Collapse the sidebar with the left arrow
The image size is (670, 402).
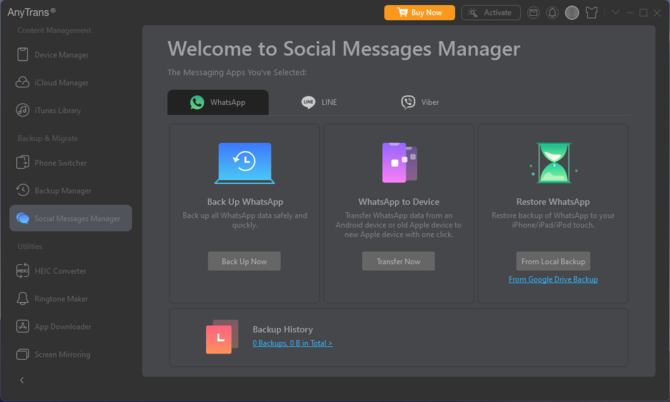click(x=22, y=380)
